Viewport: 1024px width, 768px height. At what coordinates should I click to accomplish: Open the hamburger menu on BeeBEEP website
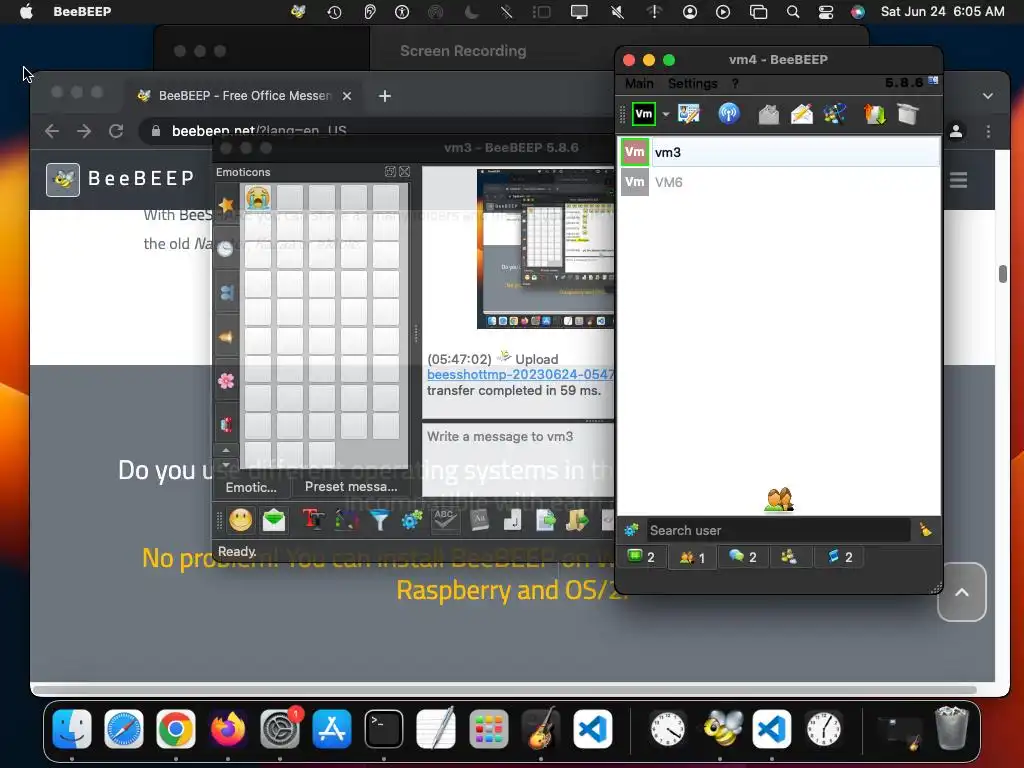958,180
